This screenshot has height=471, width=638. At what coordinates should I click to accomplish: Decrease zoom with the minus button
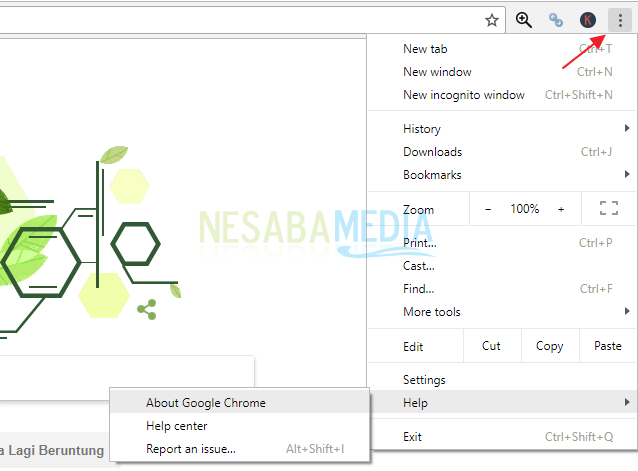pyautogui.click(x=488, y=209)
